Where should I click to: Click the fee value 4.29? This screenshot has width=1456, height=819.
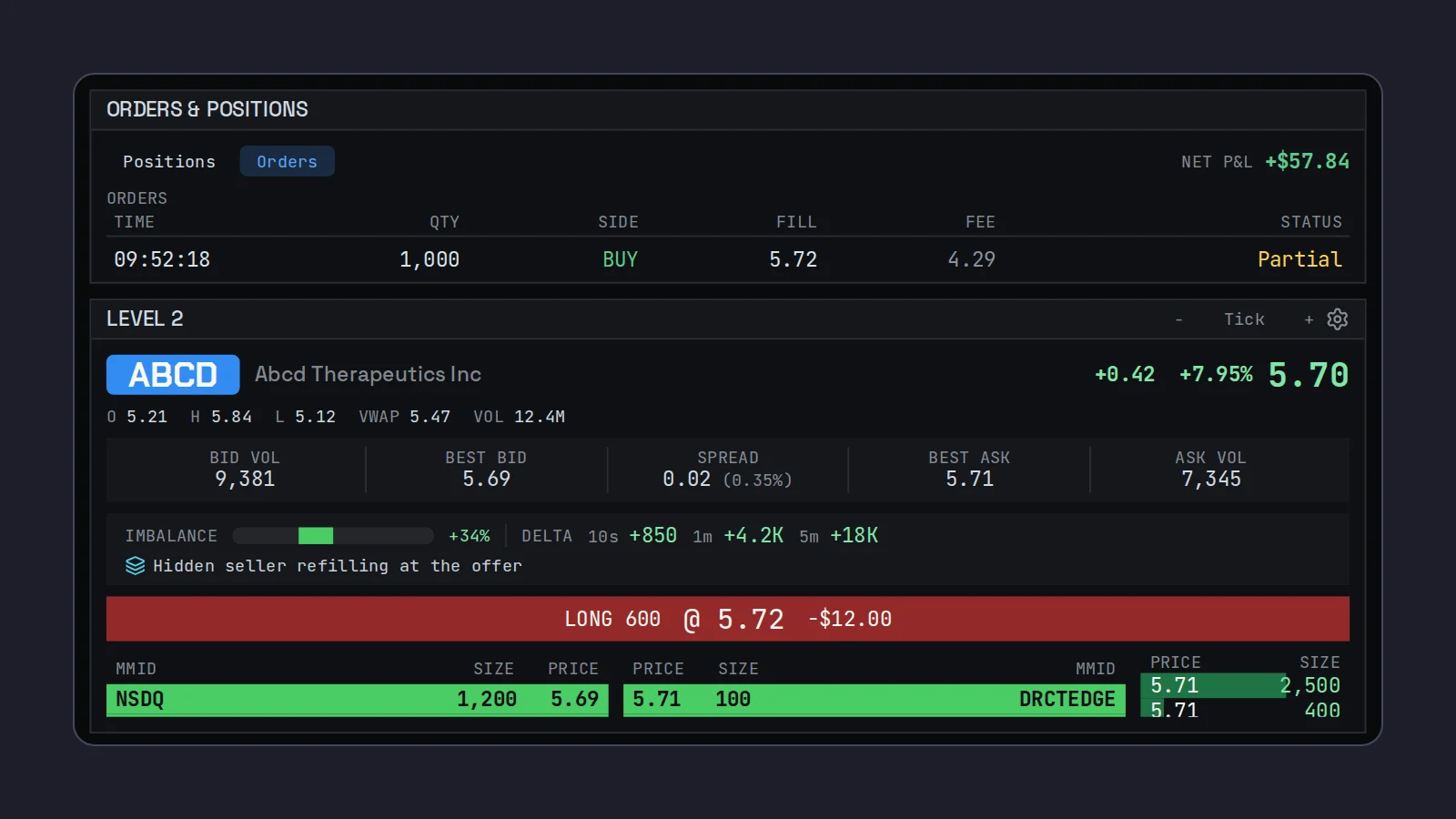[971, 259]
